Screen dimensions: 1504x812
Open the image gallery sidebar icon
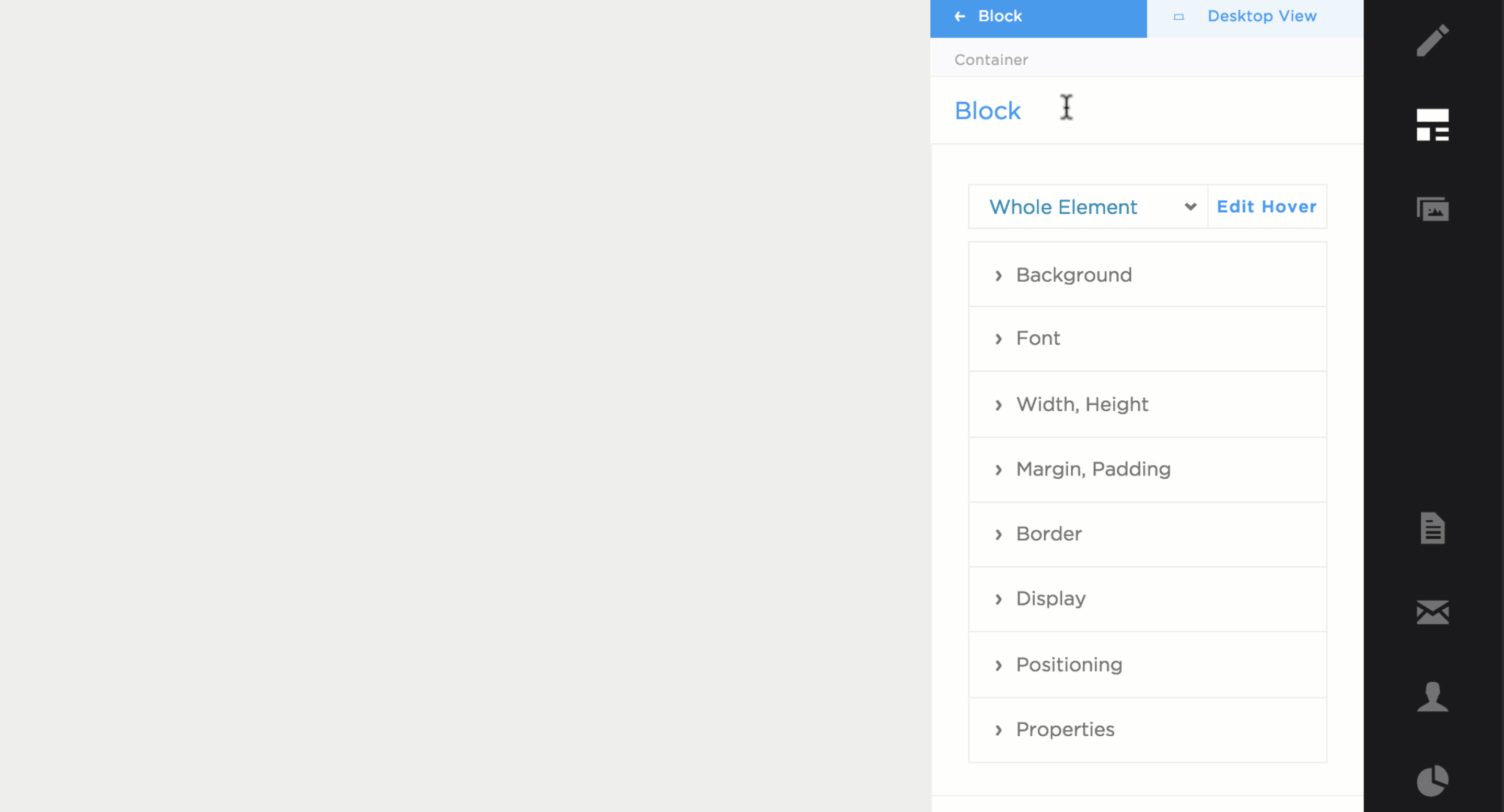[1432, 209]
